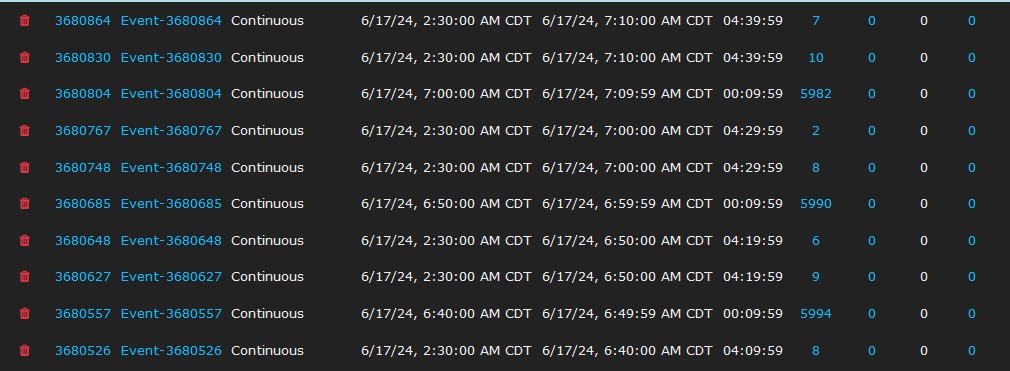Image resolution: width=1010 pixels, height=371 pixels.
Task: Open Event-3680526 name link
Action: point(171,350)
